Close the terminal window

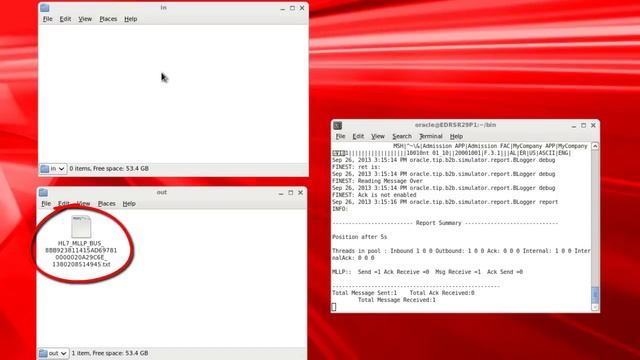coord(593,126)
